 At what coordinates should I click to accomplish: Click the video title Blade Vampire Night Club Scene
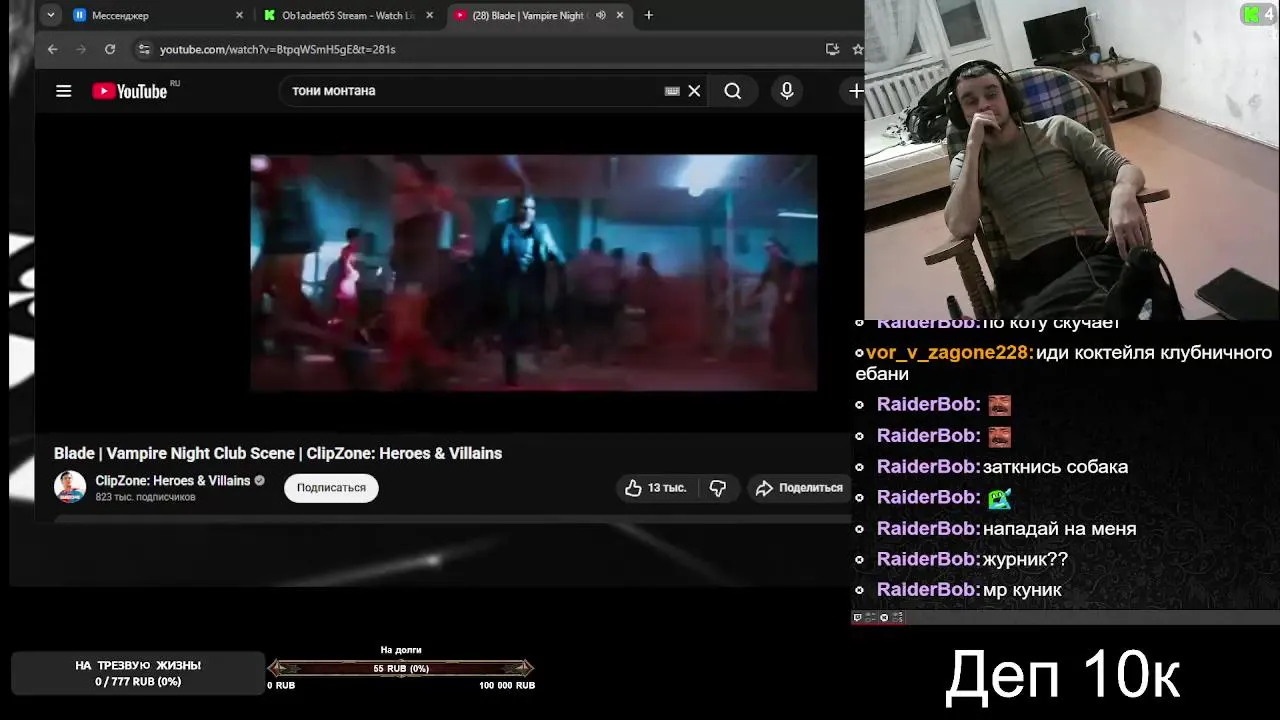click(x=278, y=453)
